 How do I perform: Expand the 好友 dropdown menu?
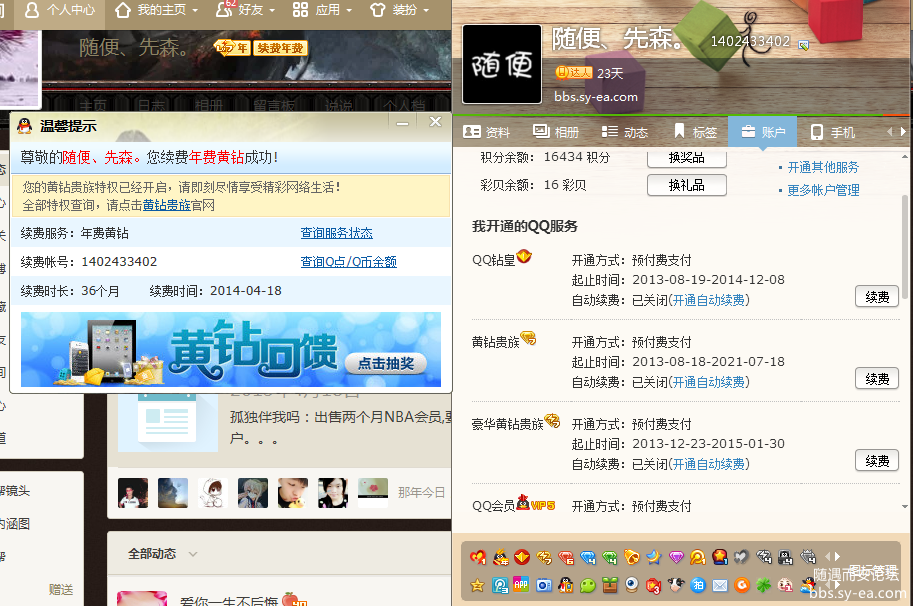pyautogui.click(x=273, y=10)
